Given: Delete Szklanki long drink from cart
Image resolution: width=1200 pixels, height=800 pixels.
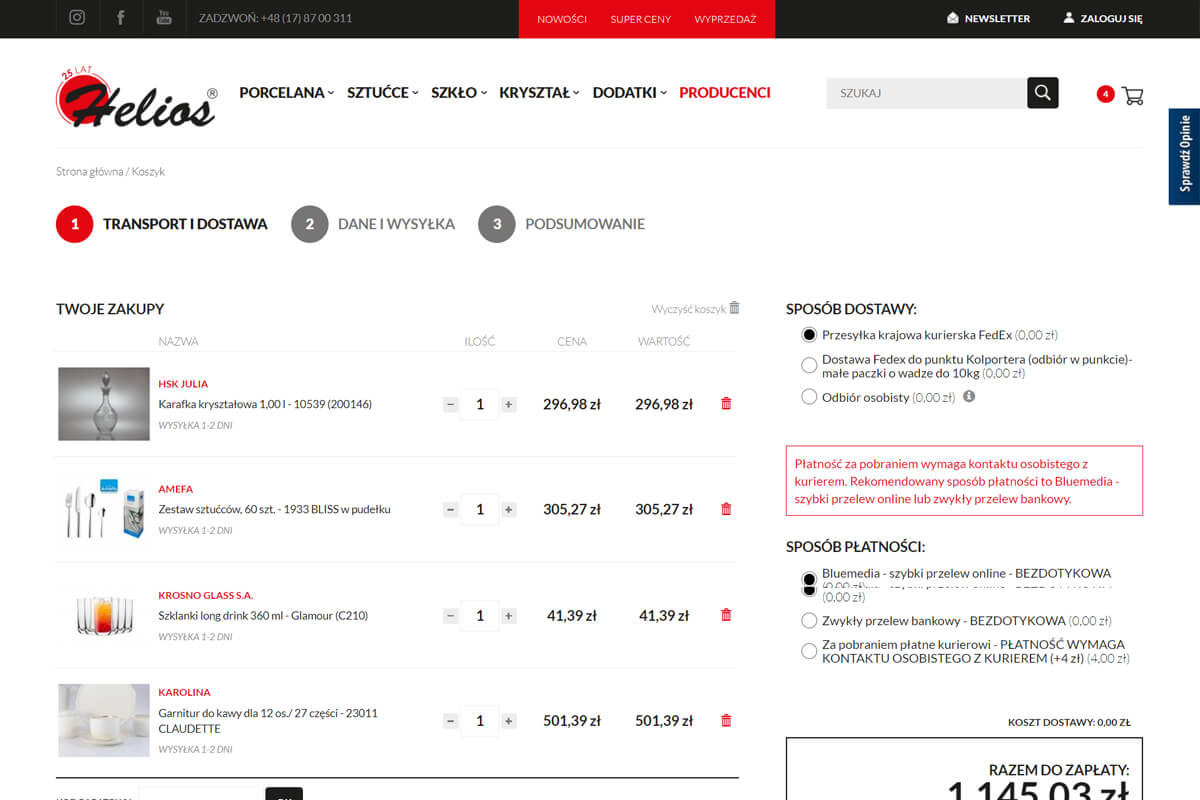Looking at the screenshot, I should (x=726, y=615).
